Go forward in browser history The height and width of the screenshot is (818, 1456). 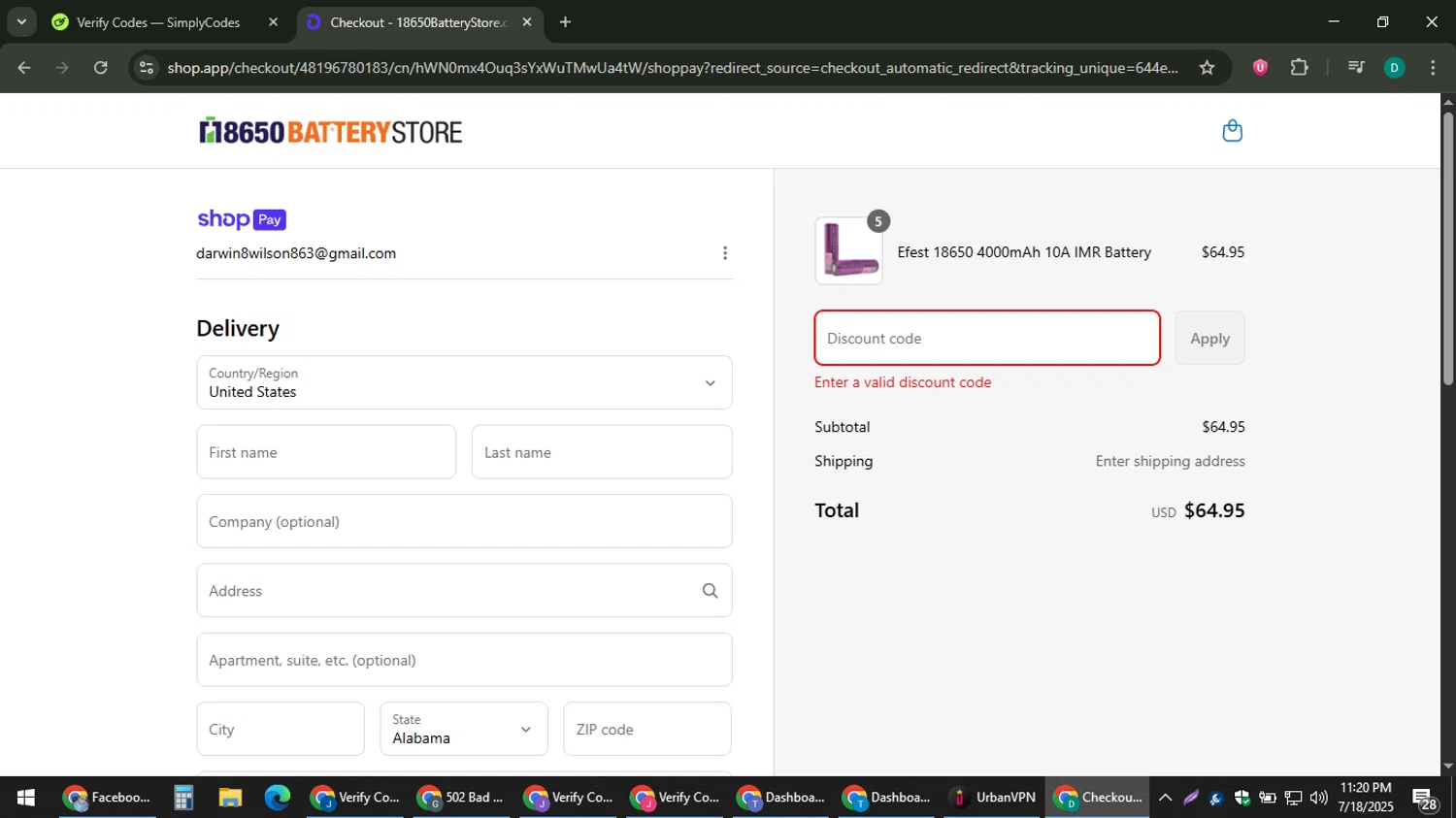(x=62, y=68)
